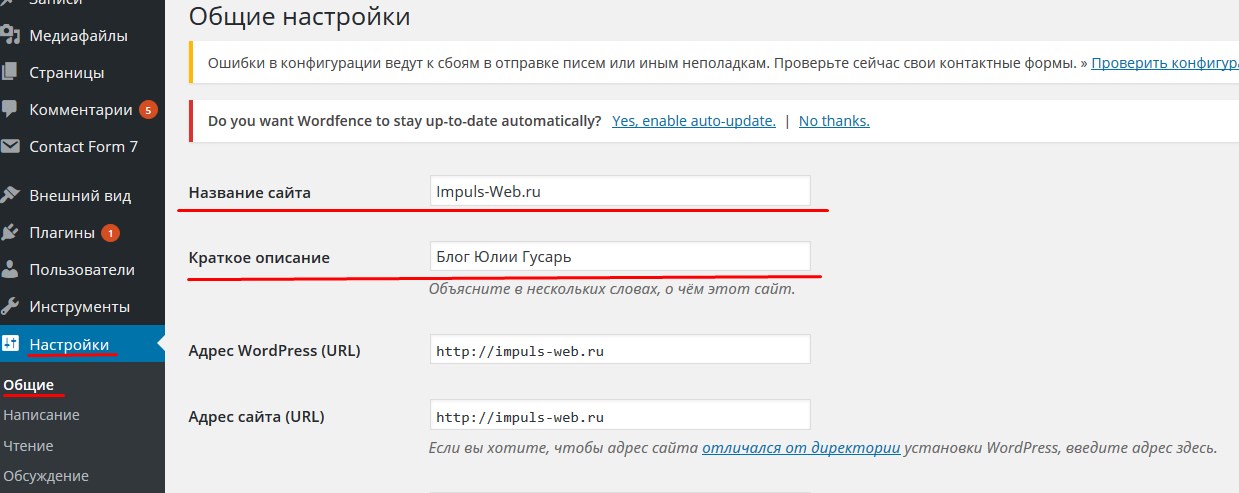Viewport: 1239px width, 493px height.
Task: Click the Appearance paintbrush icon
Action: 10,196
